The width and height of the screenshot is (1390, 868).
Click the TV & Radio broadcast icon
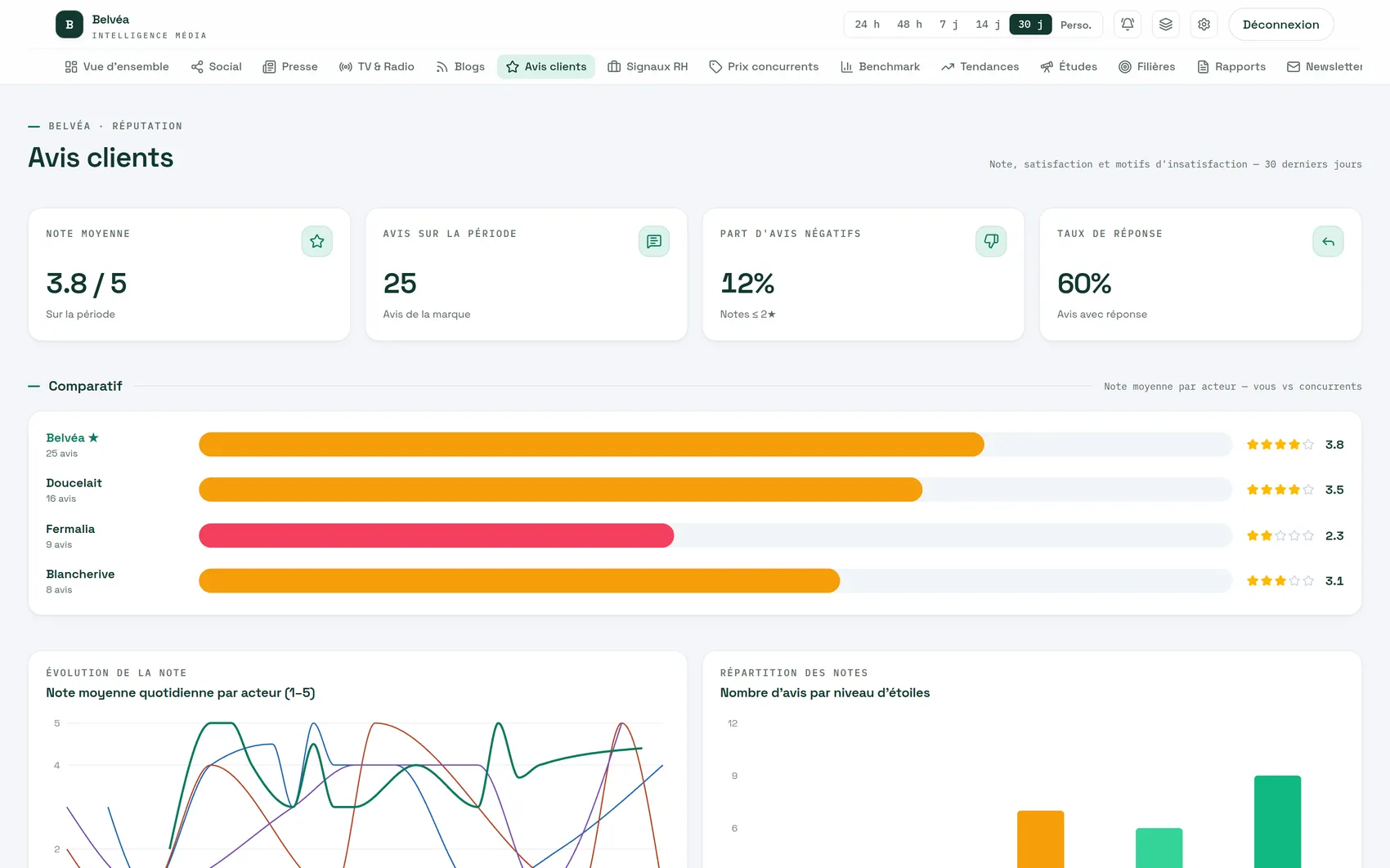click(x=346, y=67)
